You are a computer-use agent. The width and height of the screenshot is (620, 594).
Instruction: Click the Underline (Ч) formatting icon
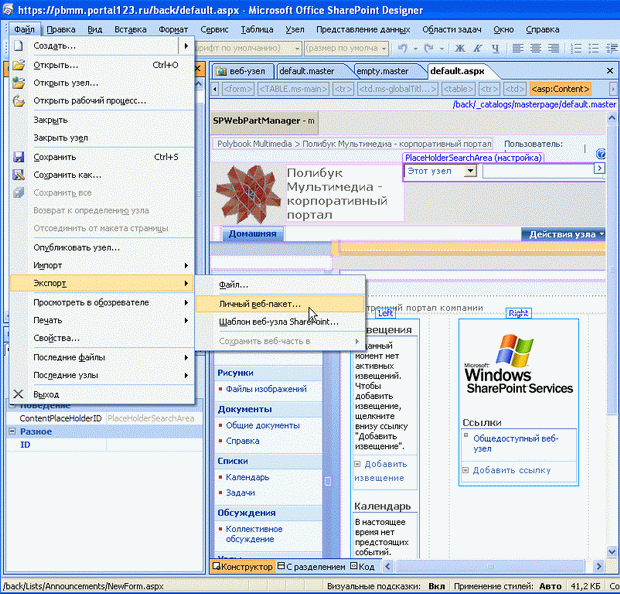pos(497,48)
